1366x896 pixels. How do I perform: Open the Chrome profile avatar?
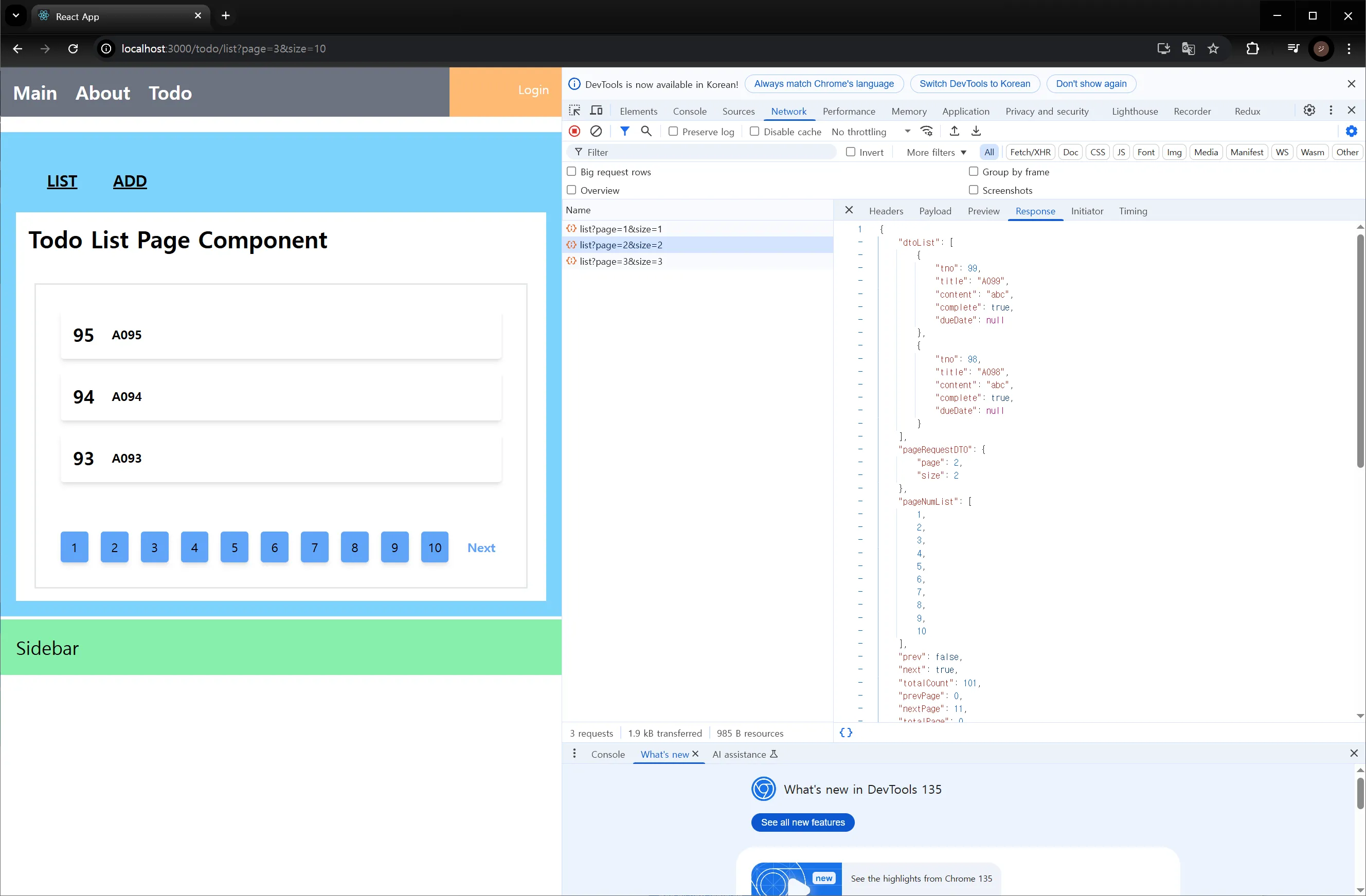pyautogui.click(x=1321, y=49)
